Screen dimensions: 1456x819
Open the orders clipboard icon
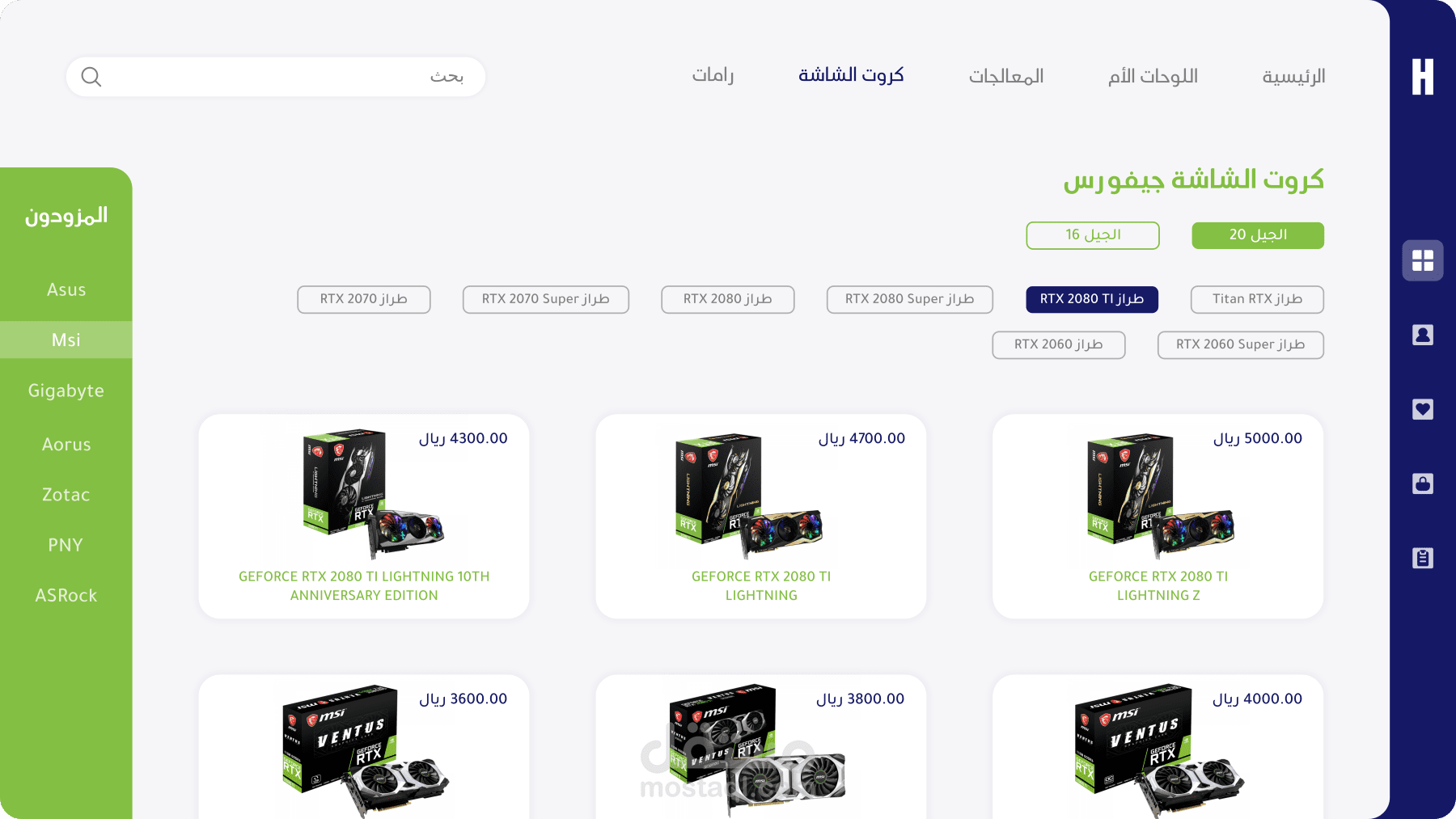pos(1422,558)
